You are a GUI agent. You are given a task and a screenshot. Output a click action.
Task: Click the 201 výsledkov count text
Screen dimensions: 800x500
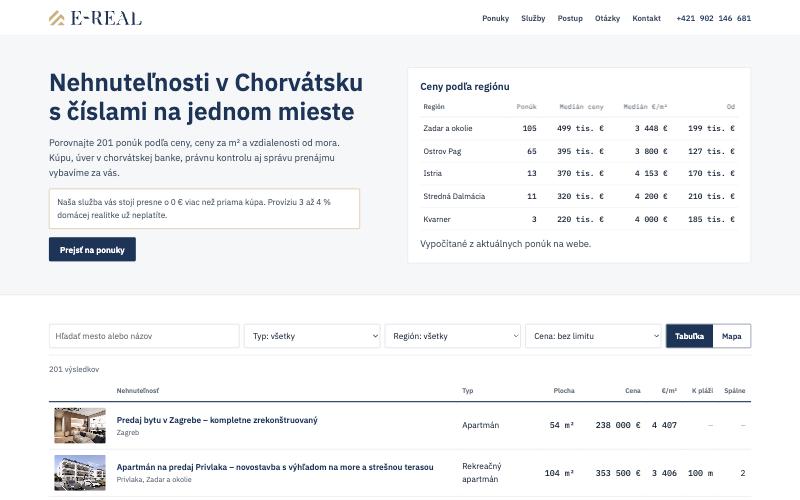tap(74, 369)
